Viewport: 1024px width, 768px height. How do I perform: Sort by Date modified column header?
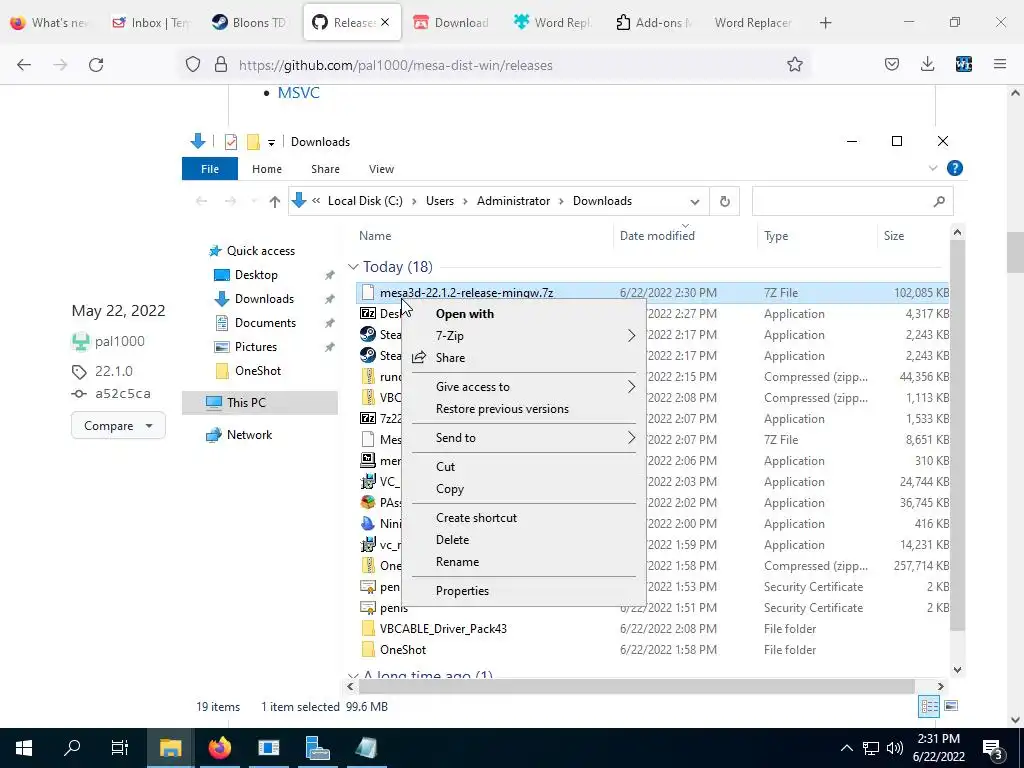point(657,236)
